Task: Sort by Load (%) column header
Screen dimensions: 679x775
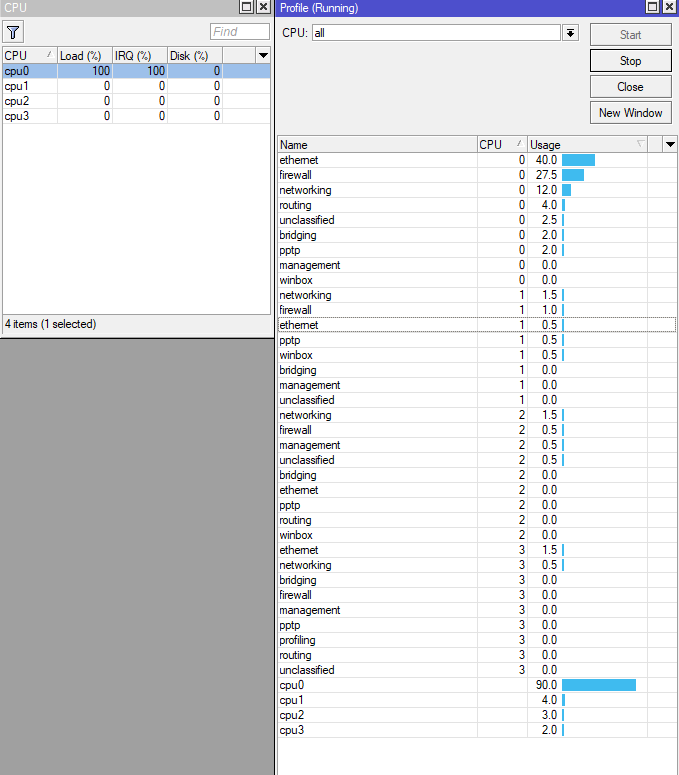Action: pos(85,55)
